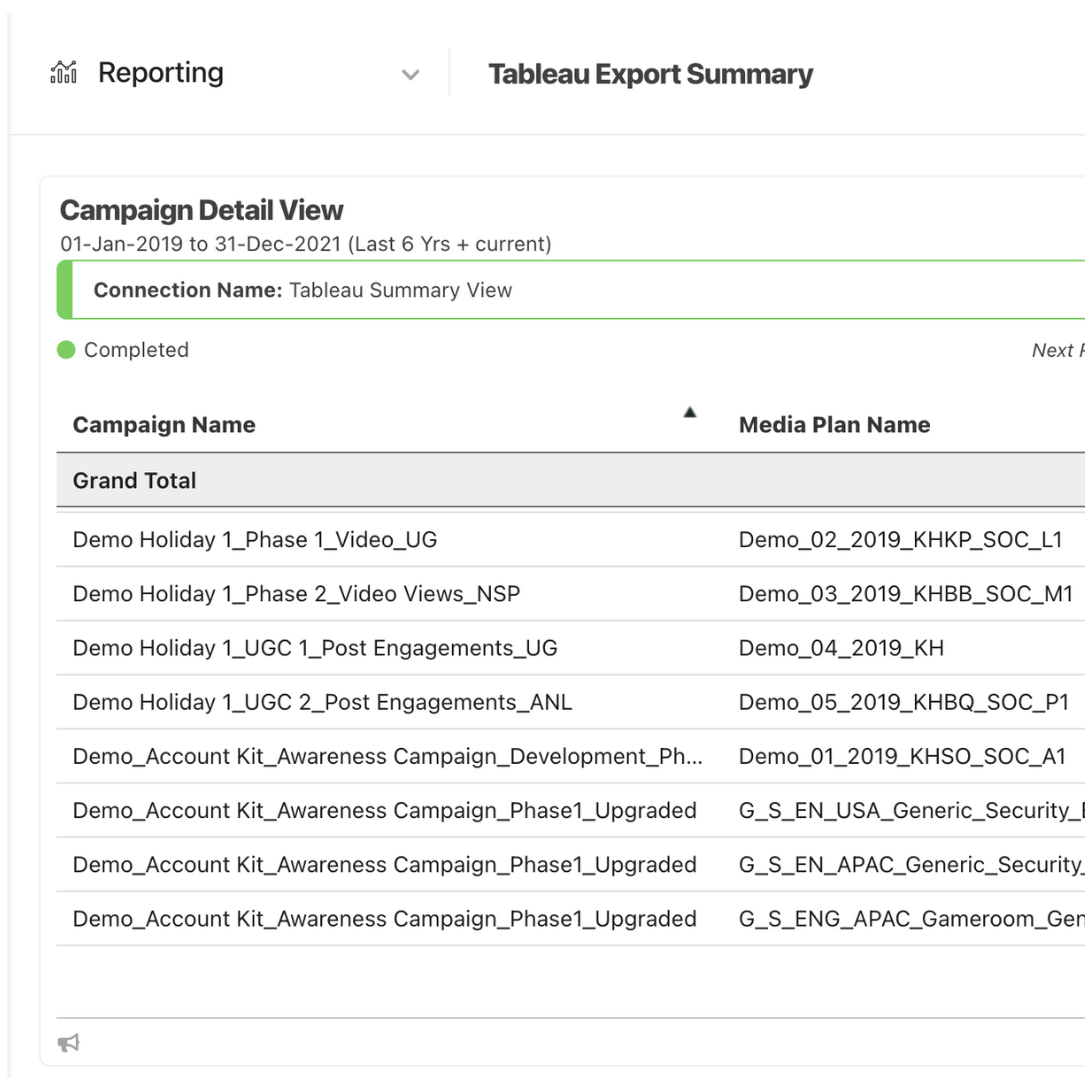Image resolution: width=1085 pixels, height=1078 pixels.
Task: Click the megaphone icon below the table
Action: click(68, 1043)
